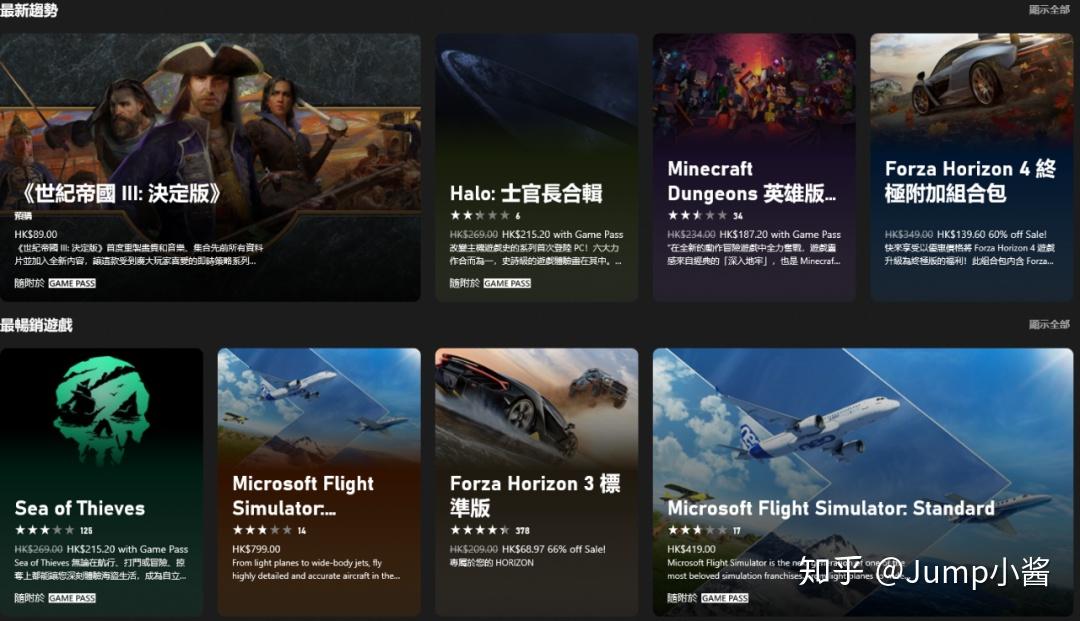Show all items in 最暢銷遊戲 section

tap(1049, 324)
